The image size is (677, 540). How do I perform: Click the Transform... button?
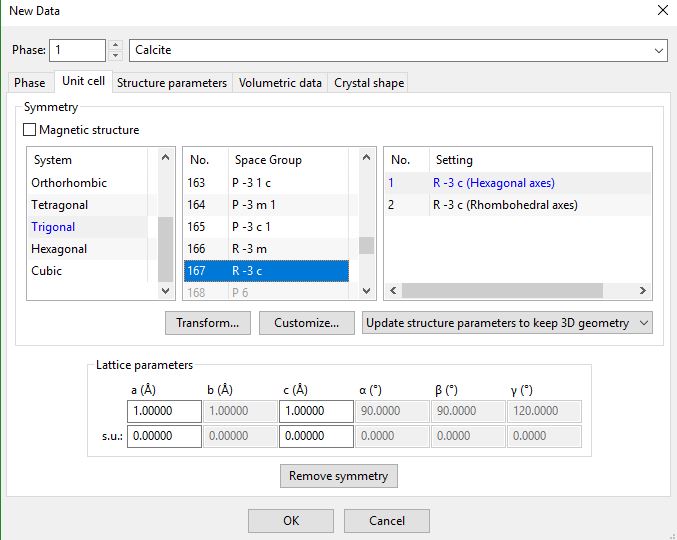(207, 323)
